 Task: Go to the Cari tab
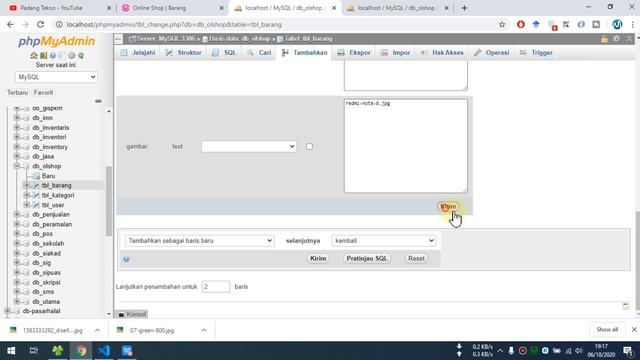(x=259, y=53)
